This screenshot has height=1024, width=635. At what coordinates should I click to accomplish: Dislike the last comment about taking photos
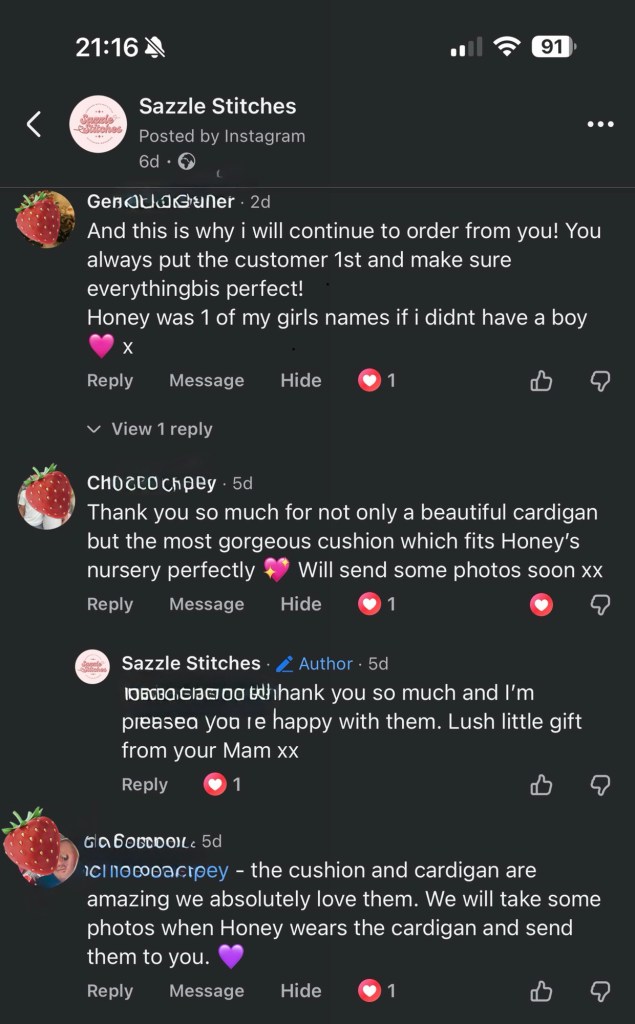click(x=600, y=990)
